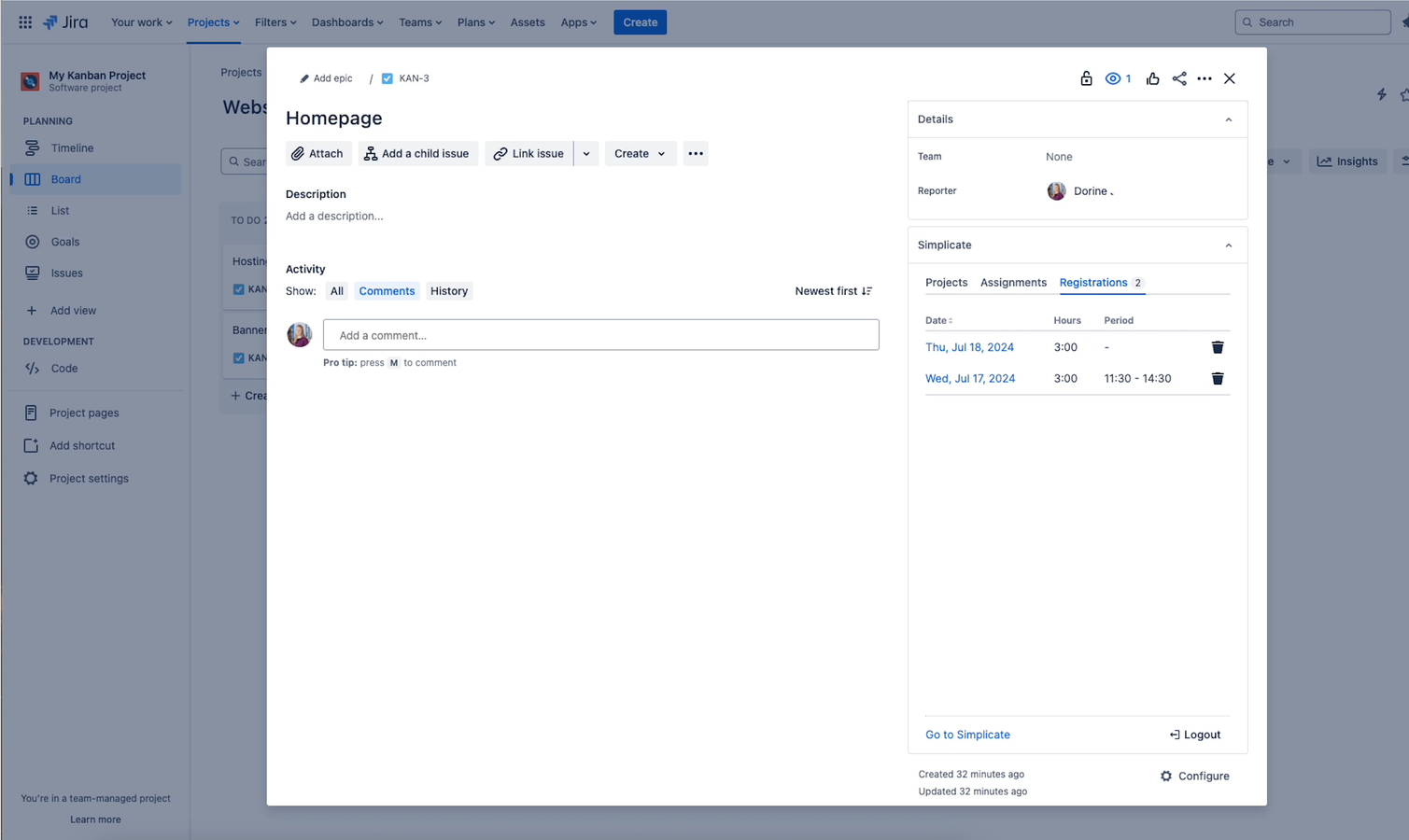Click the Goals sidebar icon

32,242
